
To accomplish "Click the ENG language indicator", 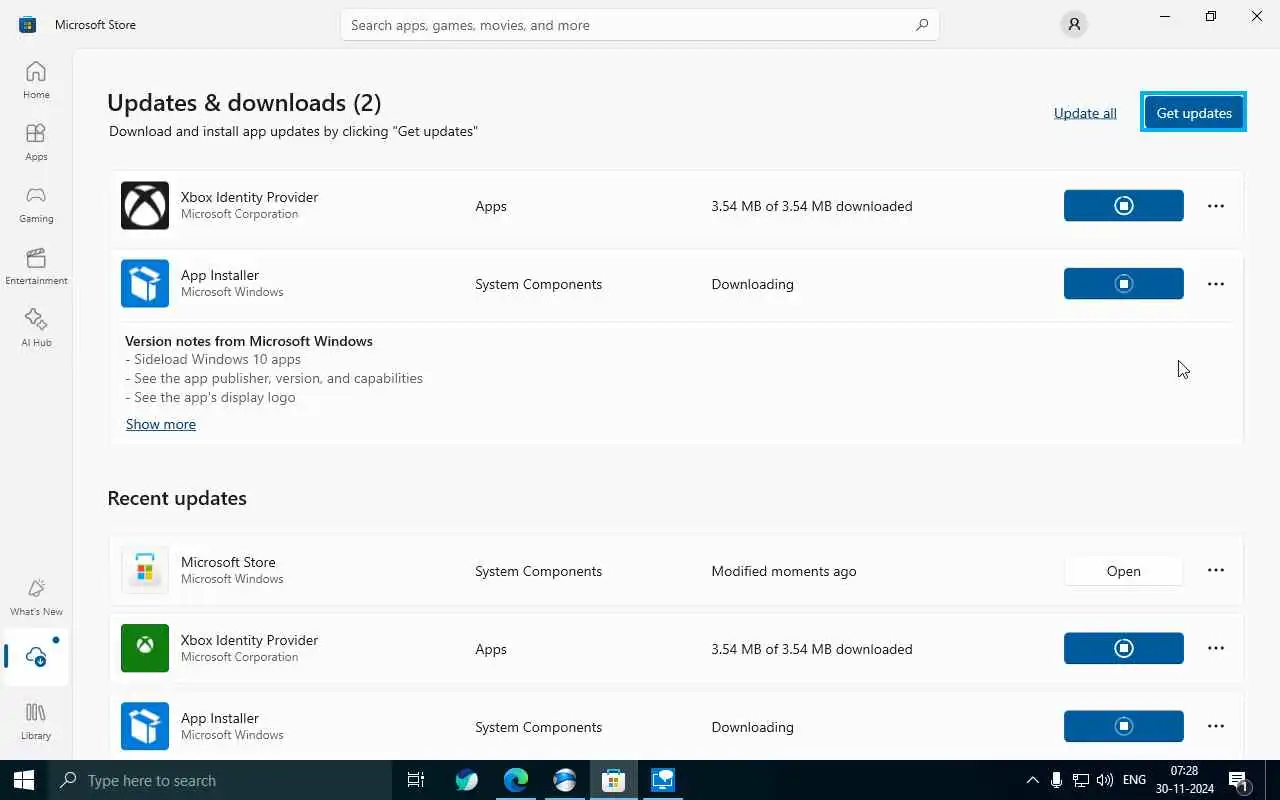I will (x=1134, y=780).
